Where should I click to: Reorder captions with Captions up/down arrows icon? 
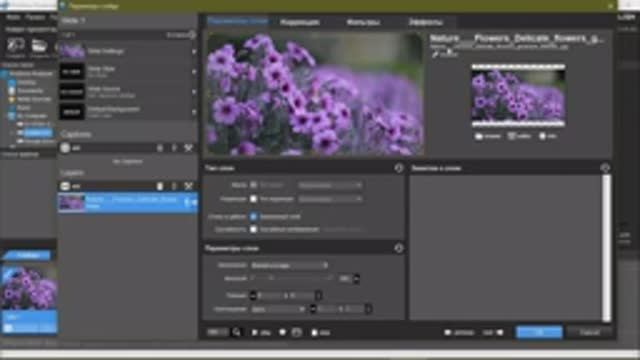click(x=174, y=148)
